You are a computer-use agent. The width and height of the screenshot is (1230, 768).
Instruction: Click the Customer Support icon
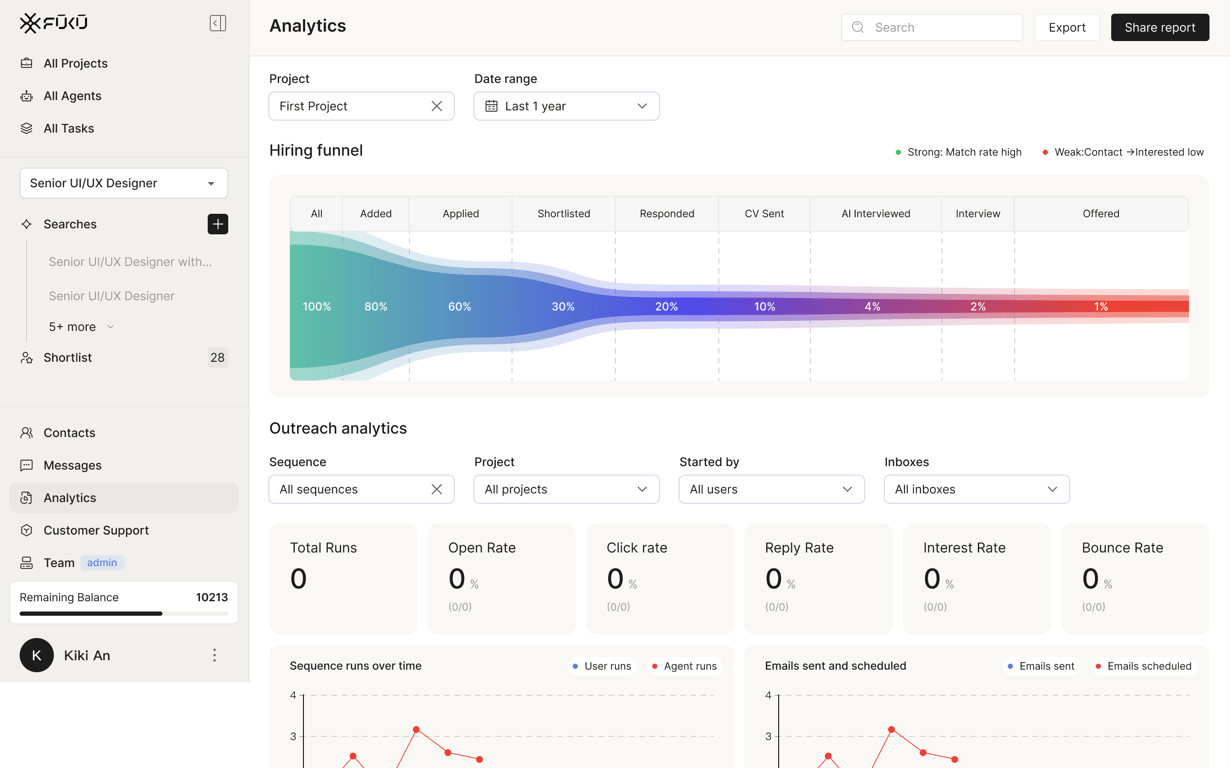tap(27, 530)
